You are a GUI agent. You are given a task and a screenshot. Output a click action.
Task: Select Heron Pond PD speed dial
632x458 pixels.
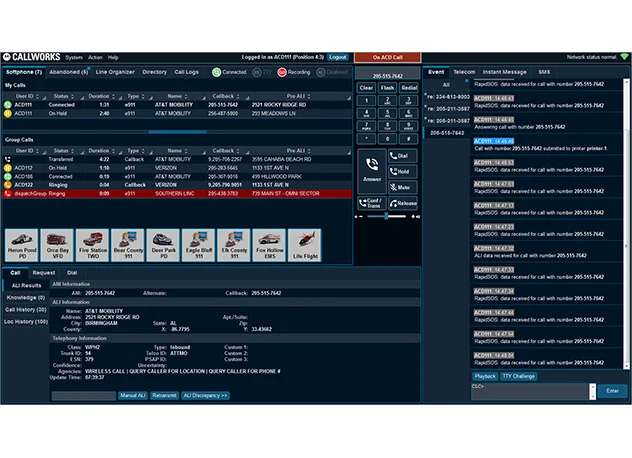22,243
